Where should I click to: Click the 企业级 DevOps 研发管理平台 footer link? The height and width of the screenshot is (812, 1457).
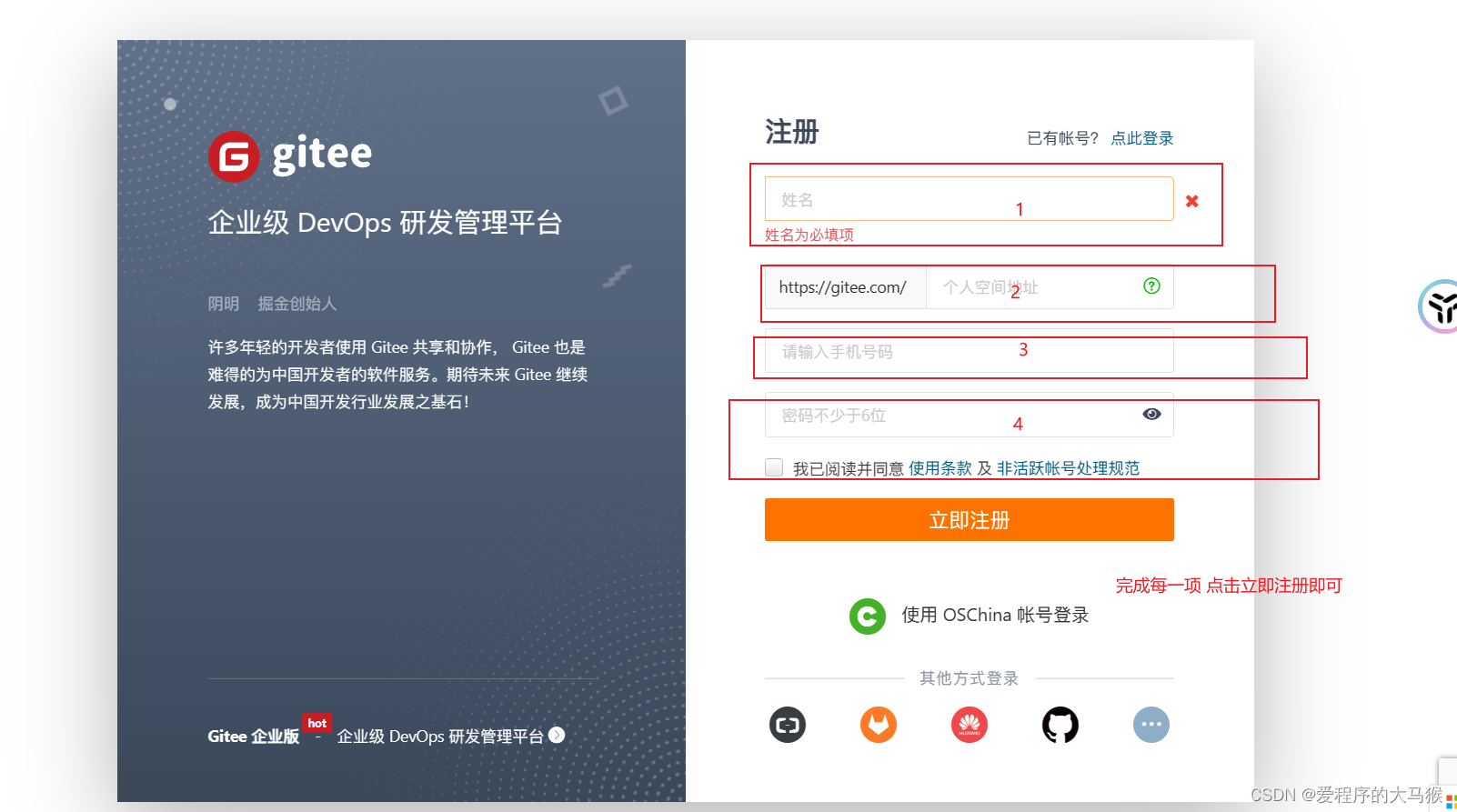coord(440,737)
